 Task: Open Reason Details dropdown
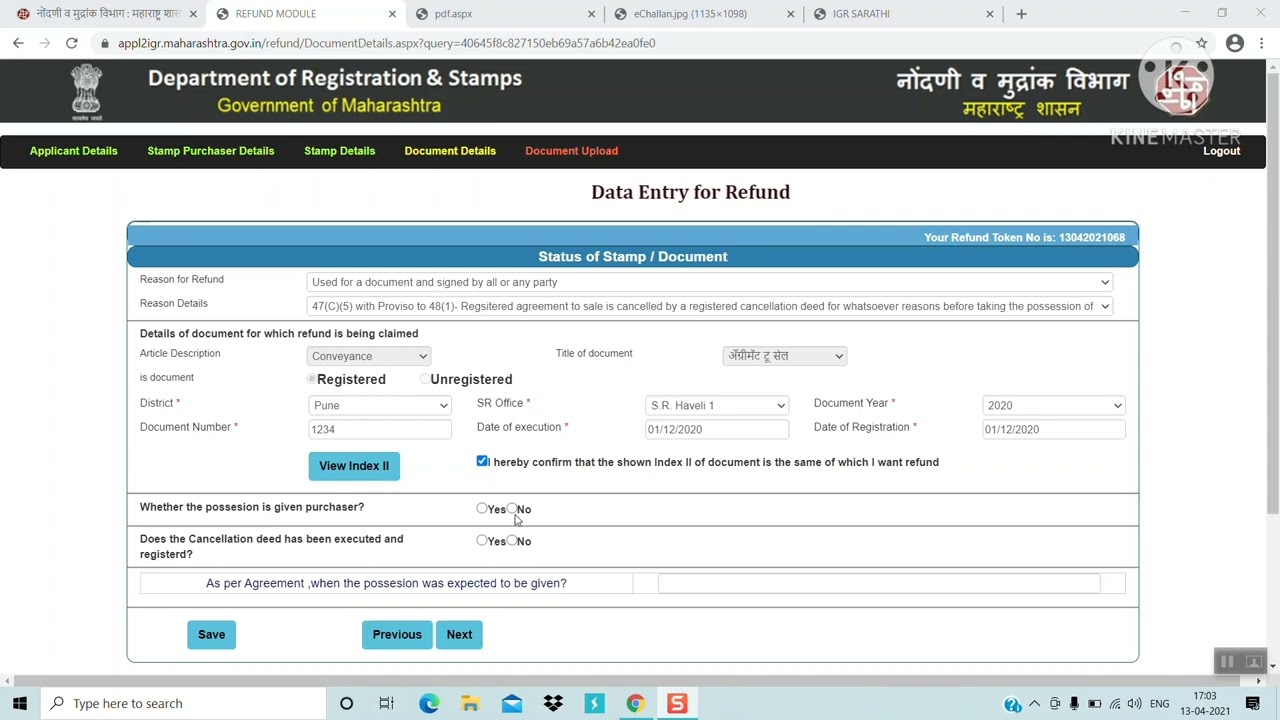pos(710,306)
